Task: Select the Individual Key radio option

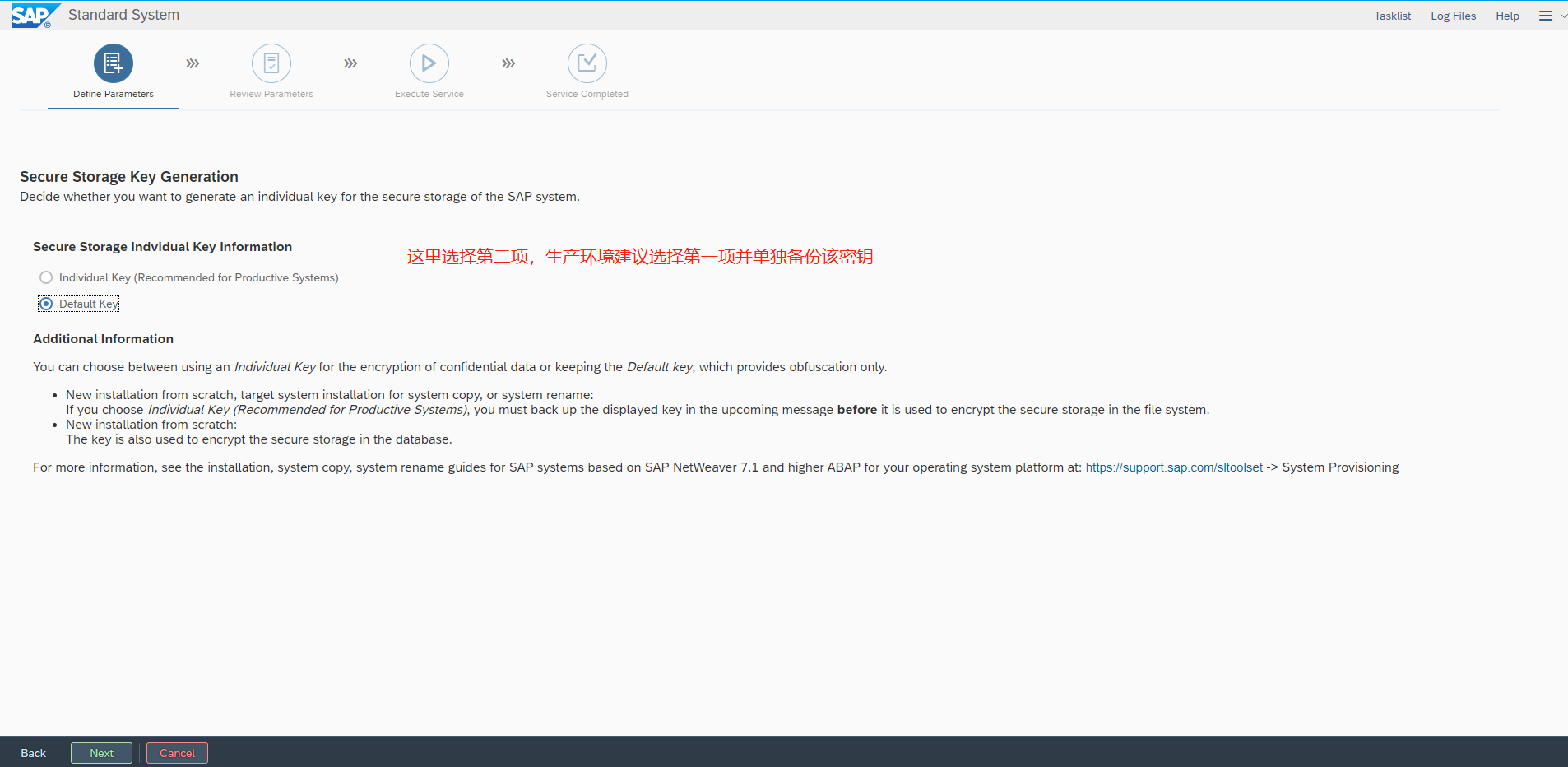Action: [x=46, y=278]
